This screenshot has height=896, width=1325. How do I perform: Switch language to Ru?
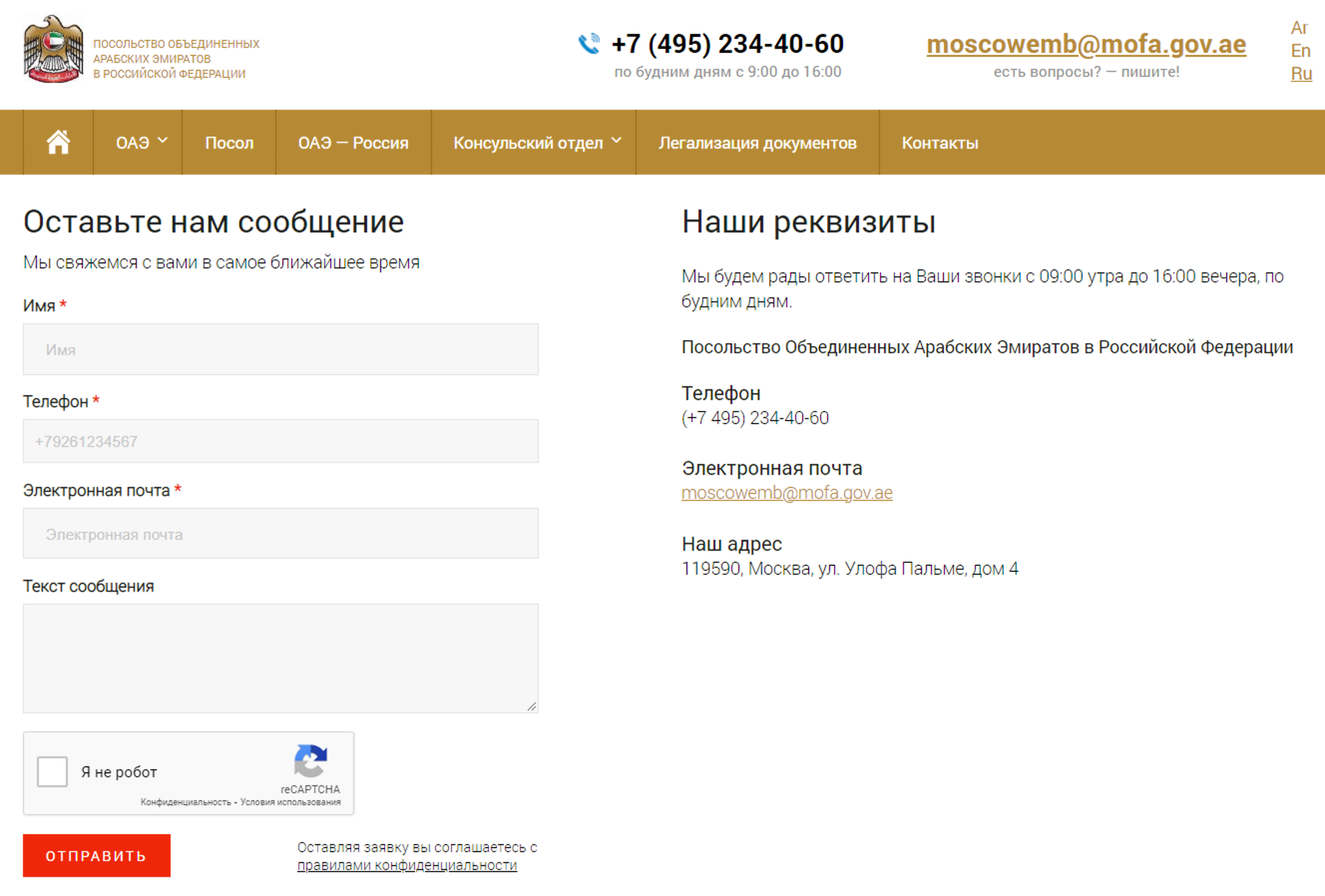1301,73
